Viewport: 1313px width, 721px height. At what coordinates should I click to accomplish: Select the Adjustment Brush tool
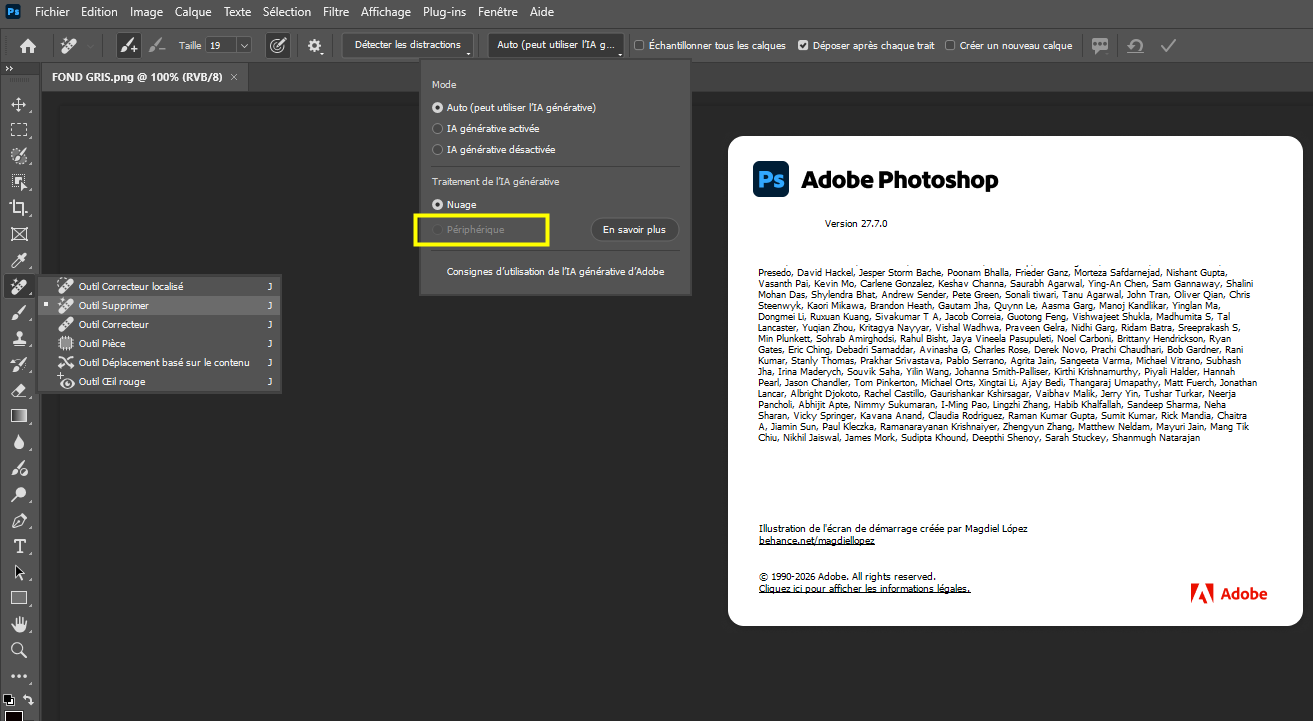pyautogui.click(x=18, y=468)
